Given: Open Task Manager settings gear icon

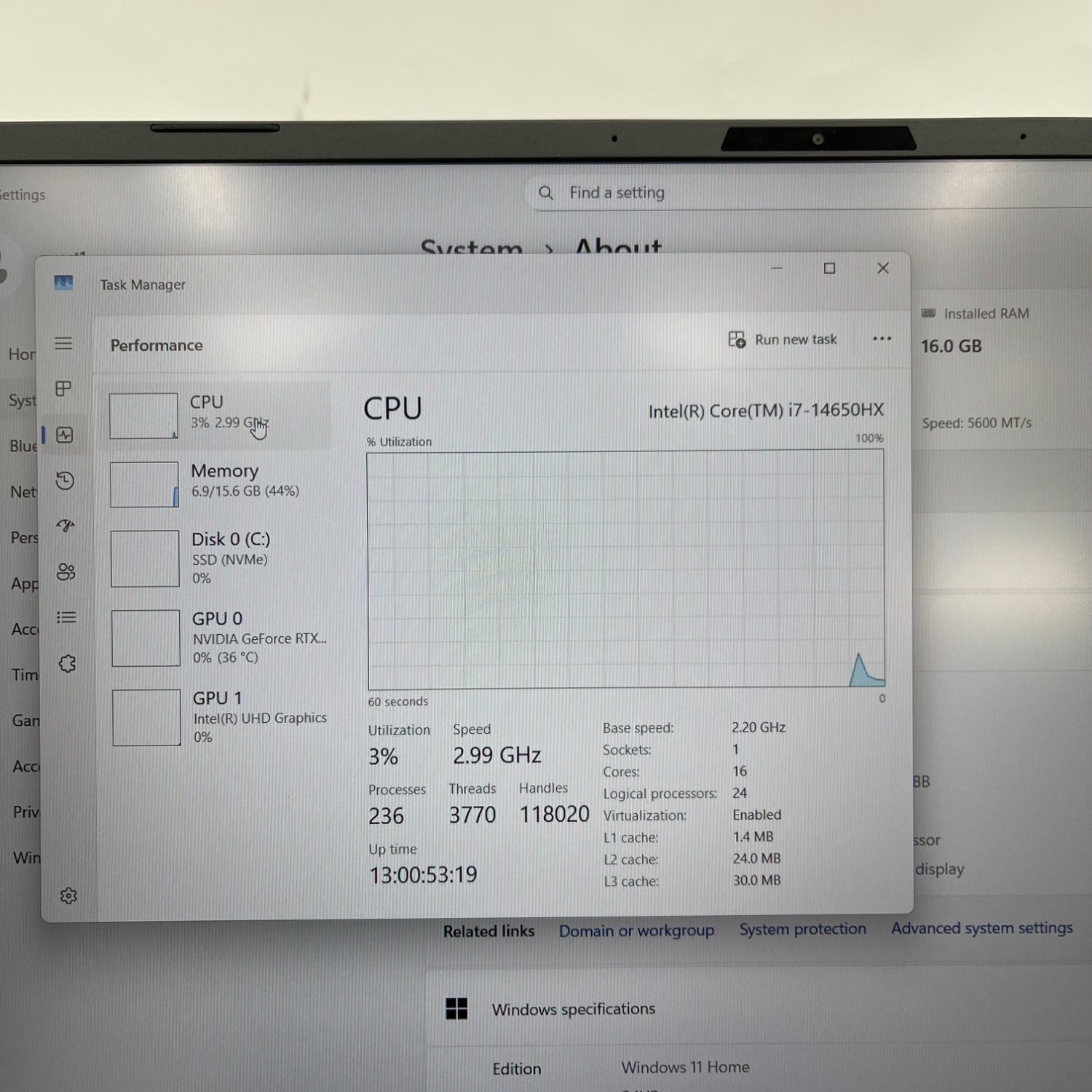Looking at the screenshot, I should click(68, 895).
